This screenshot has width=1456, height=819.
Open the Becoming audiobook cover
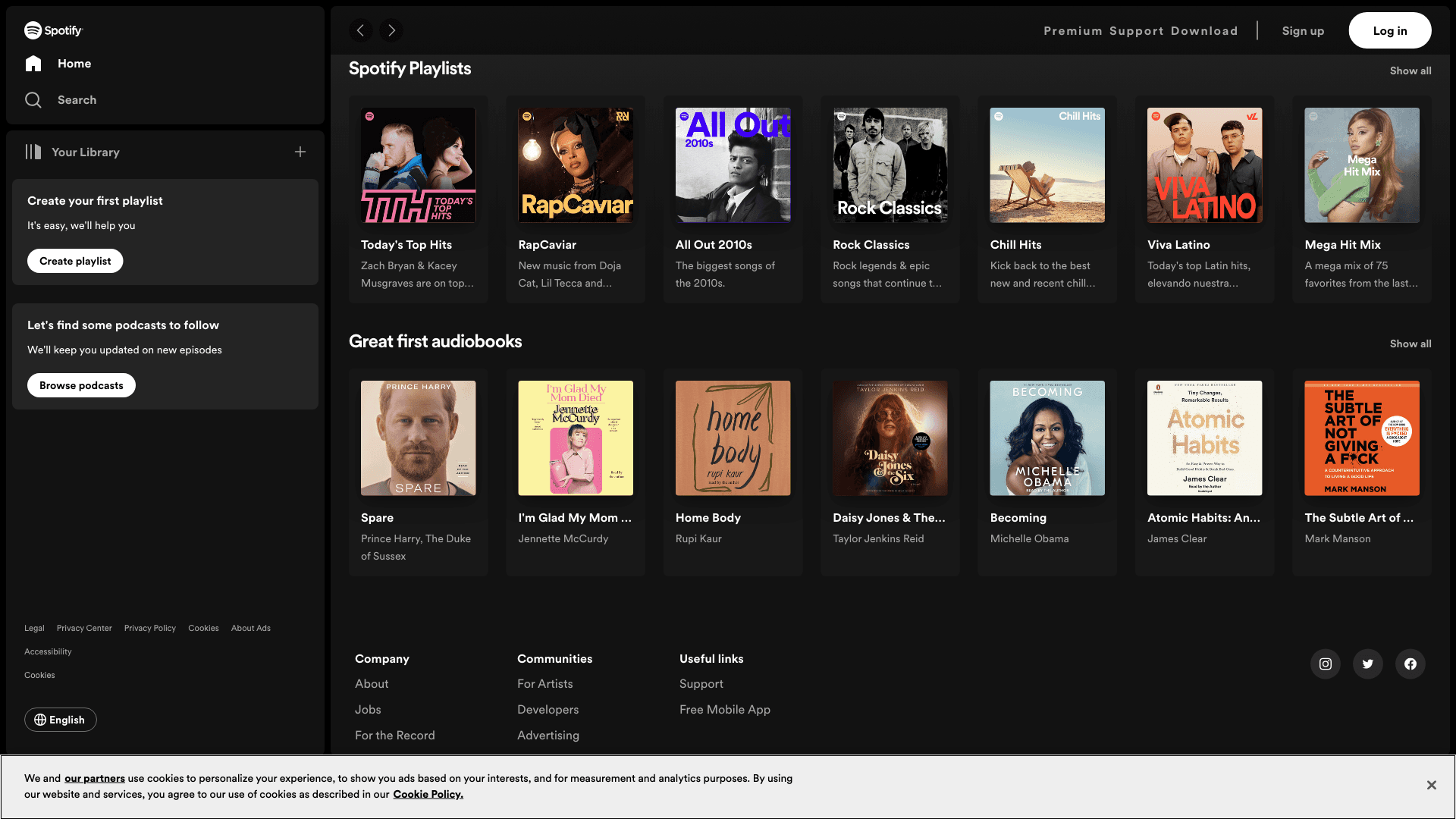(1047, 438)
